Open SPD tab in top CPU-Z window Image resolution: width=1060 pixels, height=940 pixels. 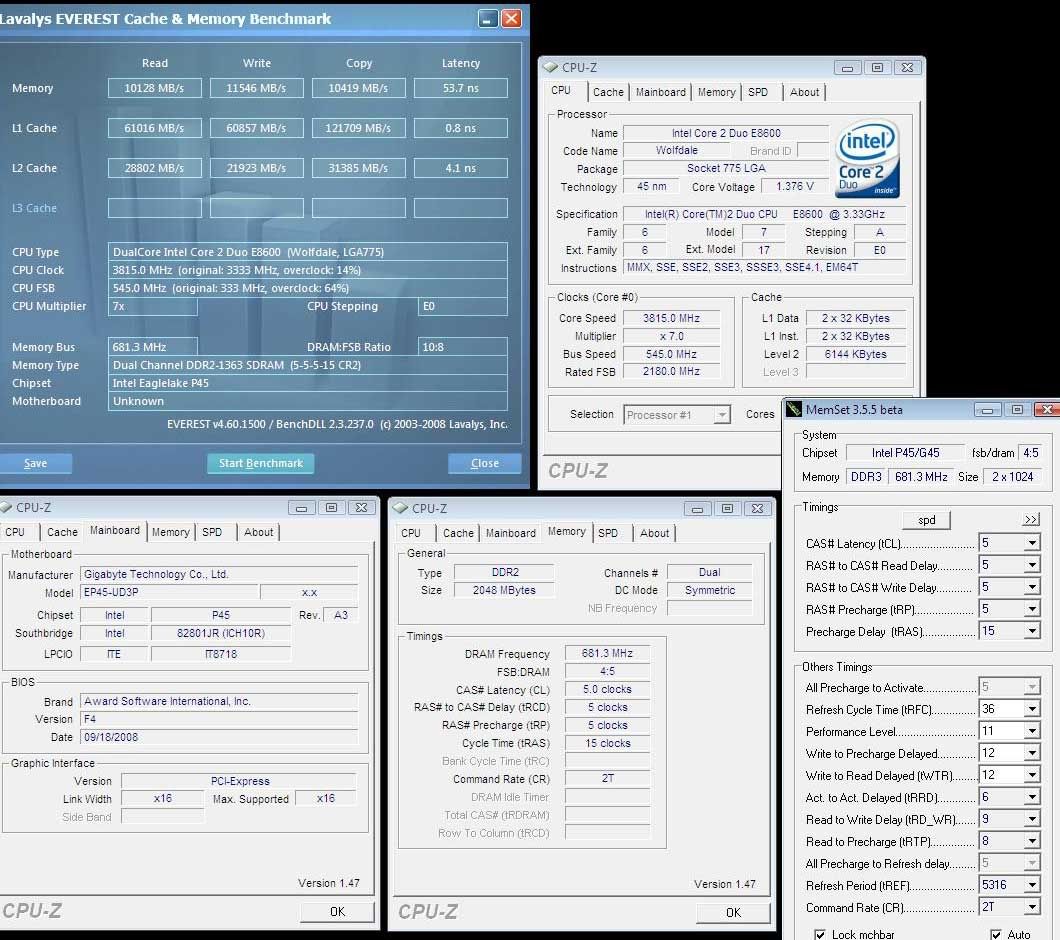pyautogui.click(x=758, y=92)
